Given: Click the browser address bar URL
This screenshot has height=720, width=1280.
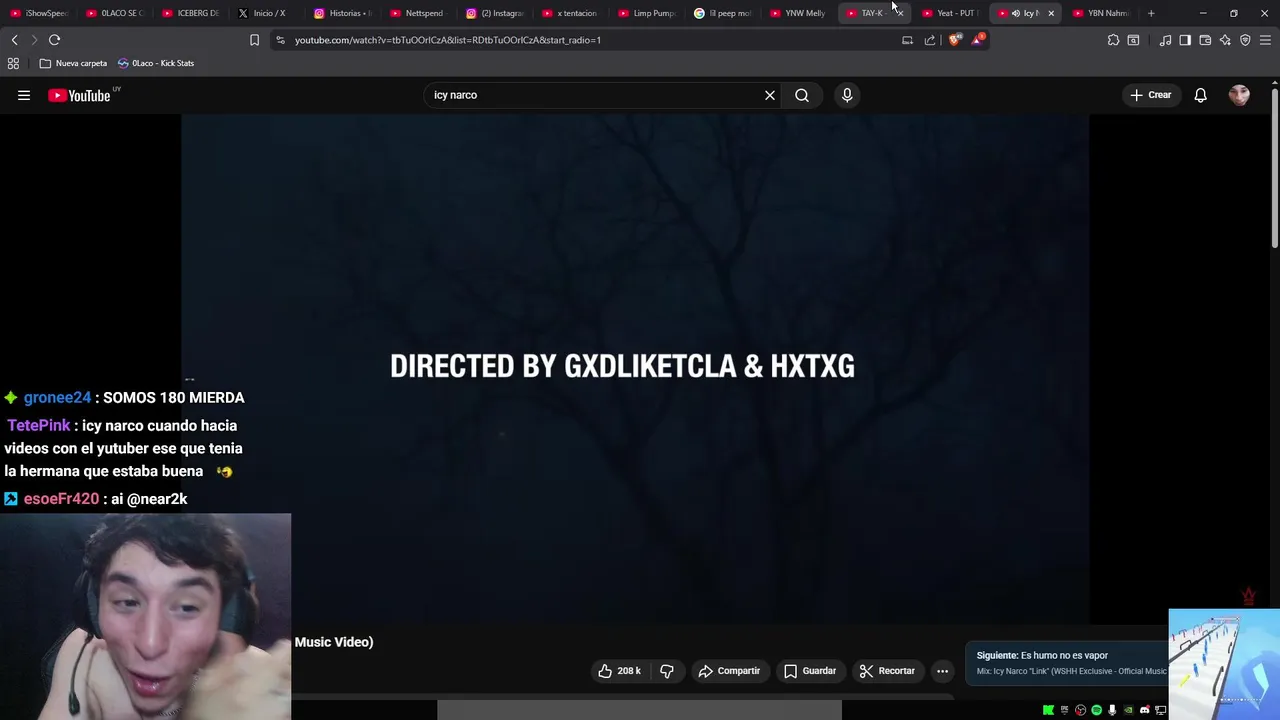Looking at the screenshot, I should pyautogui.click(x=448, y=40).
